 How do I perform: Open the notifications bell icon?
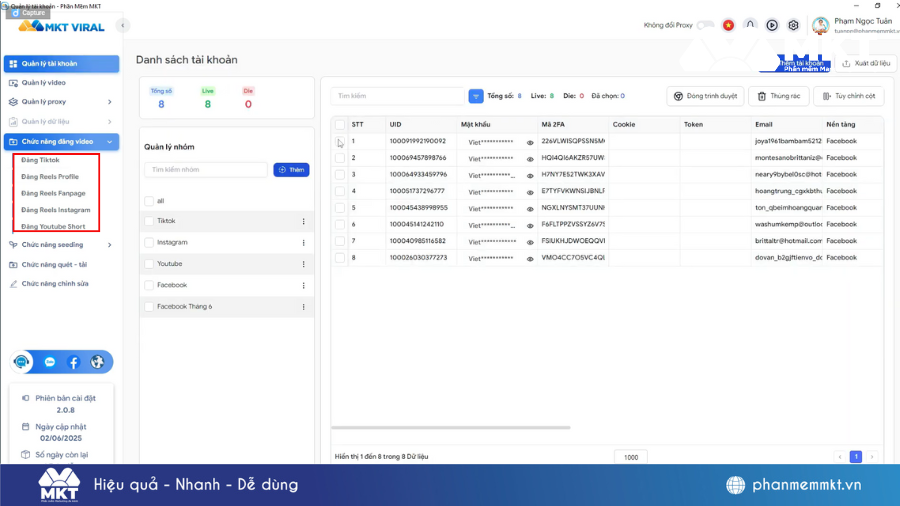click(750, 25)
